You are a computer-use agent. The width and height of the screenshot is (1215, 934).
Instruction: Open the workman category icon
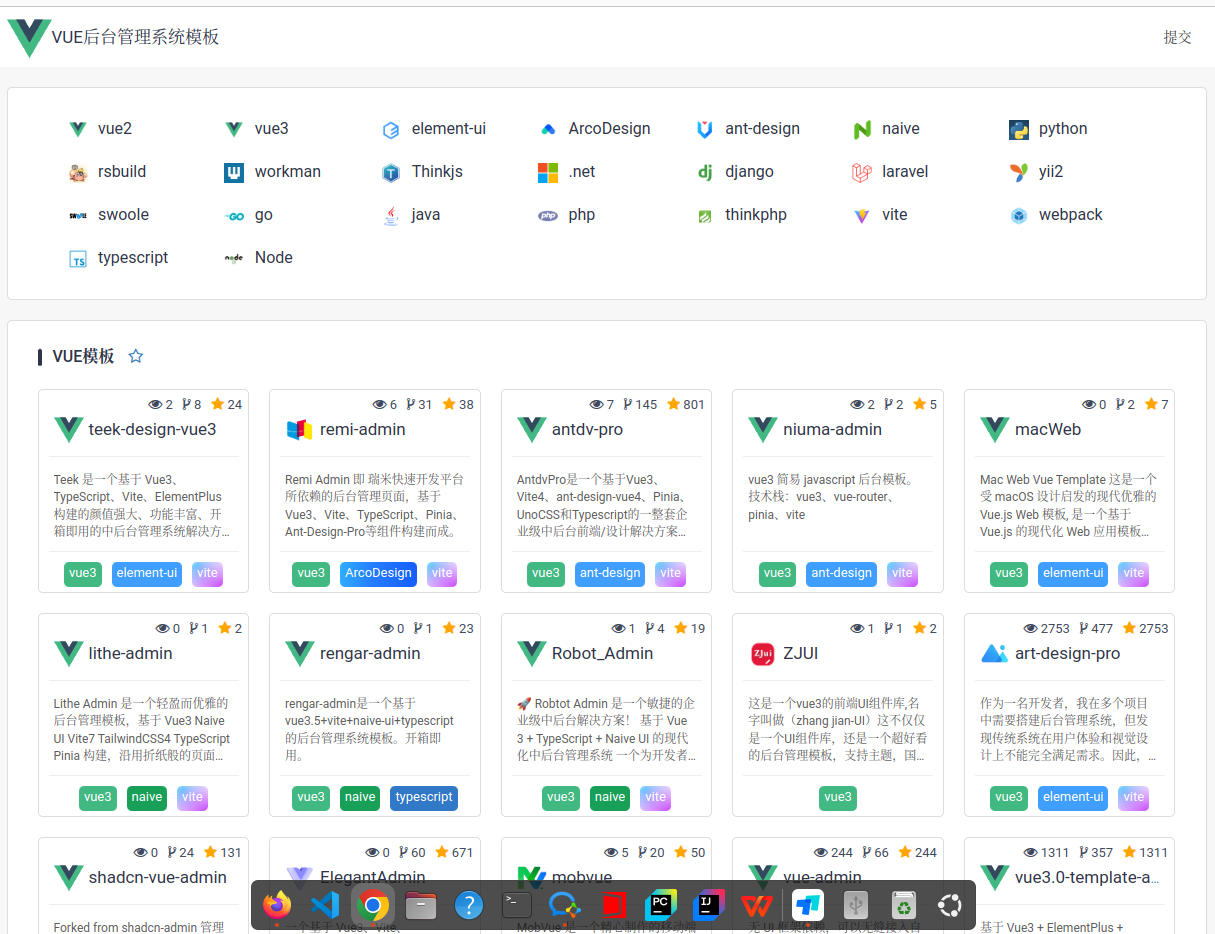point(234,172)
